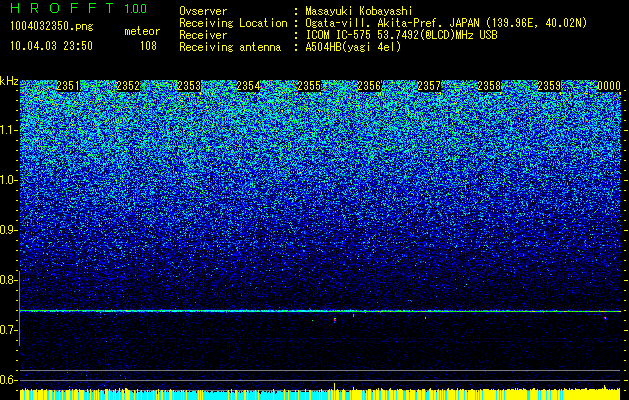Image resolution: width=629 pixels, height=400 pixels.
Task: Click the date stamp 10.04.03 23:50
Action: click(x=51, y=46)
